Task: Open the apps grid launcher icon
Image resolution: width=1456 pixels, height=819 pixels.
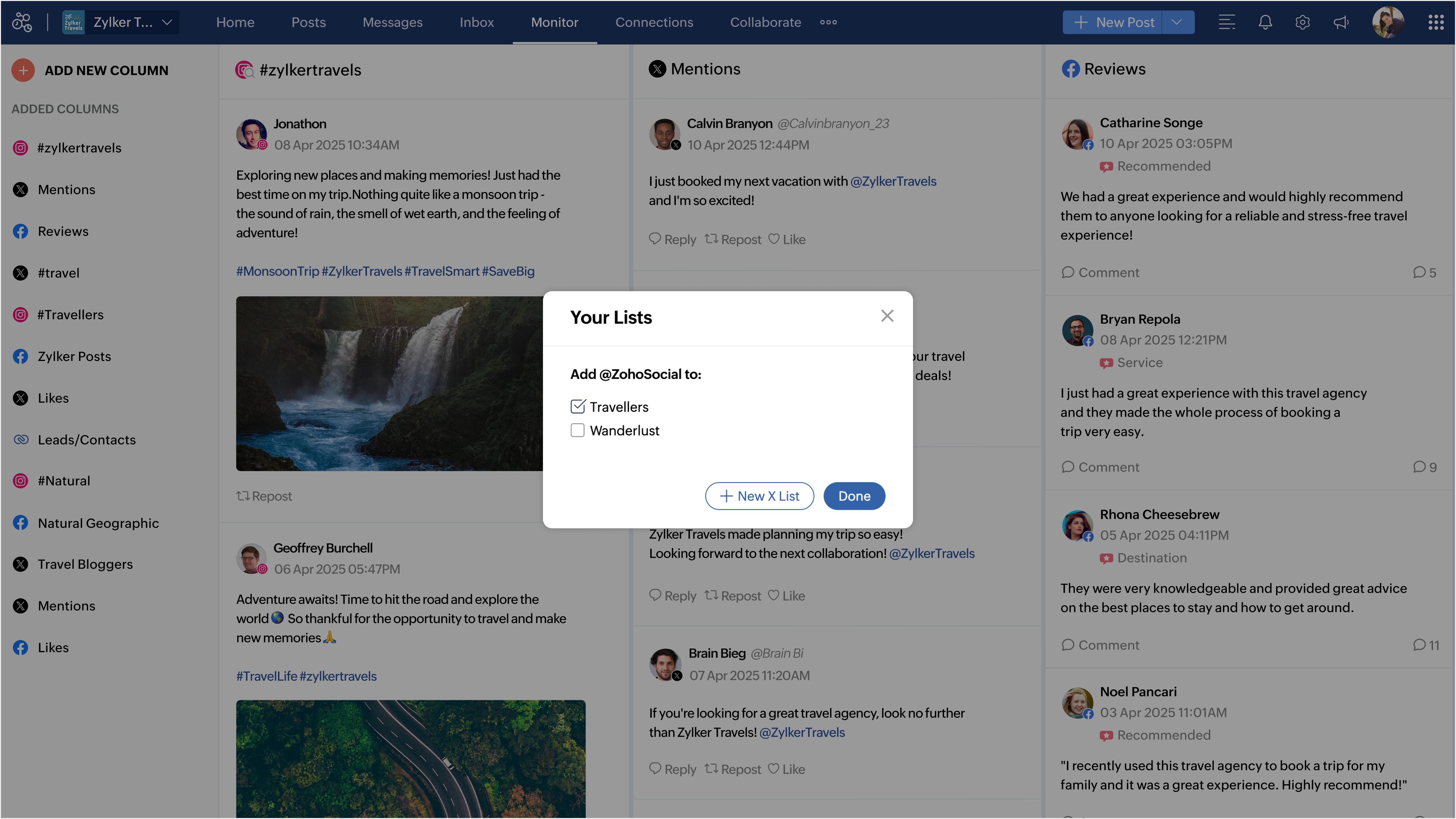Action: (x=1436, y=22)
